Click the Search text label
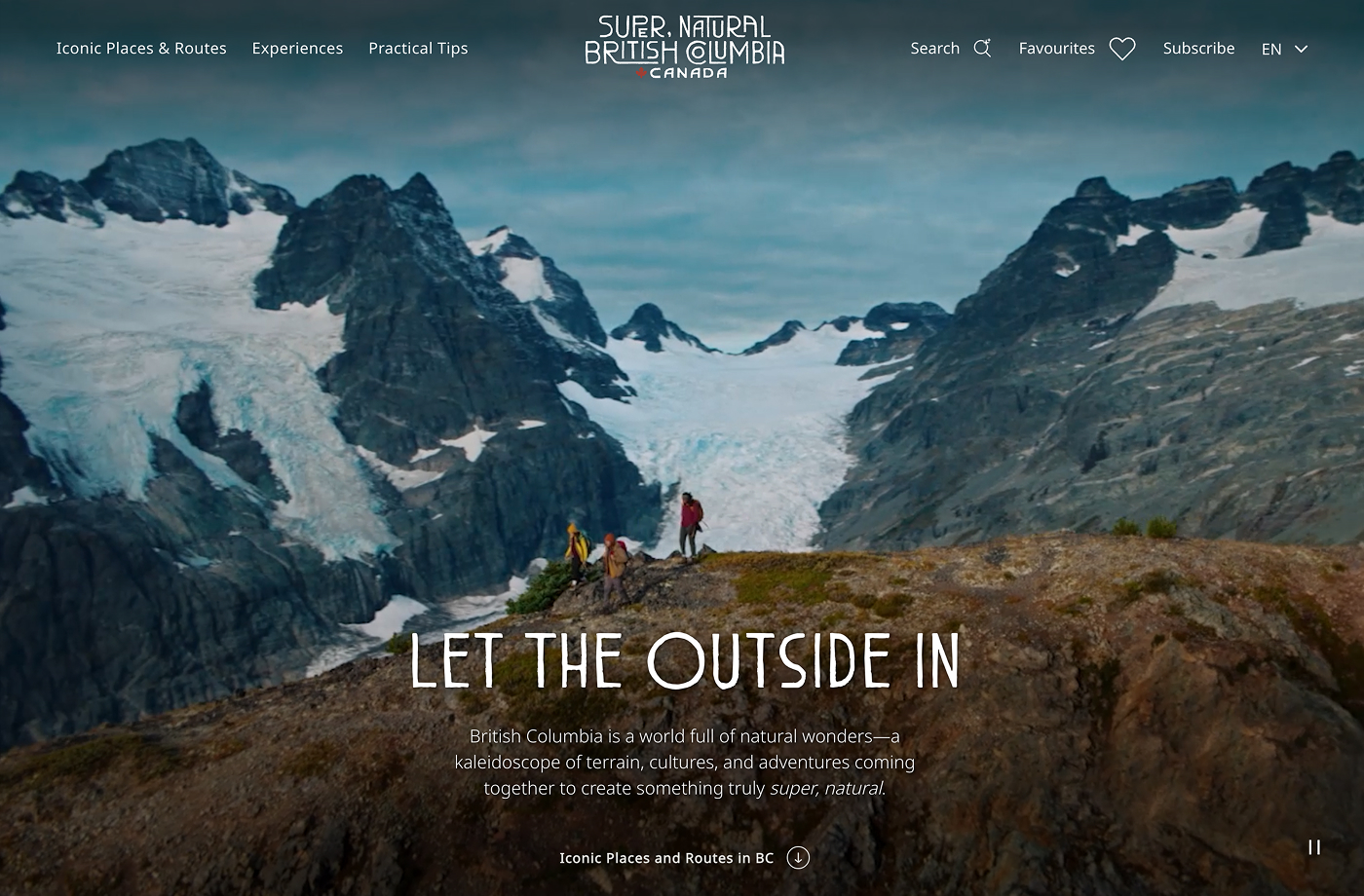 pyautogui.click(x=934, y=48)
